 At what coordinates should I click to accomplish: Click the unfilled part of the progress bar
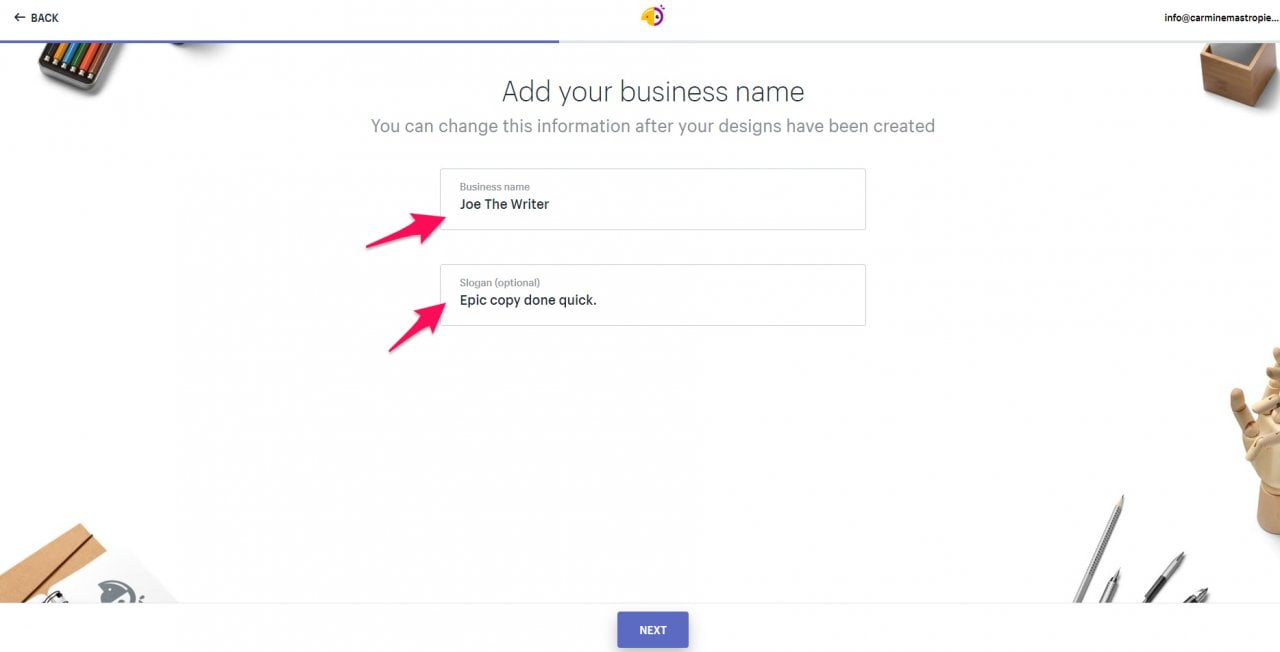(918, 41)
